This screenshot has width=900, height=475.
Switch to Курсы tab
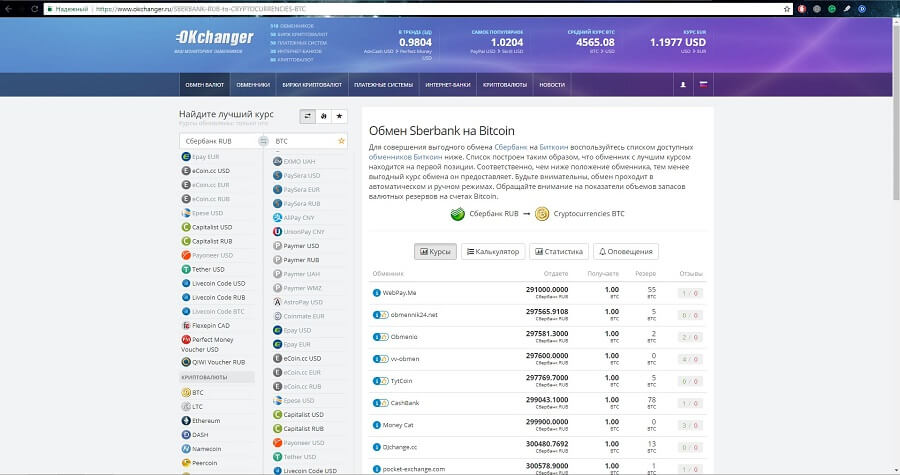point(436,251)
